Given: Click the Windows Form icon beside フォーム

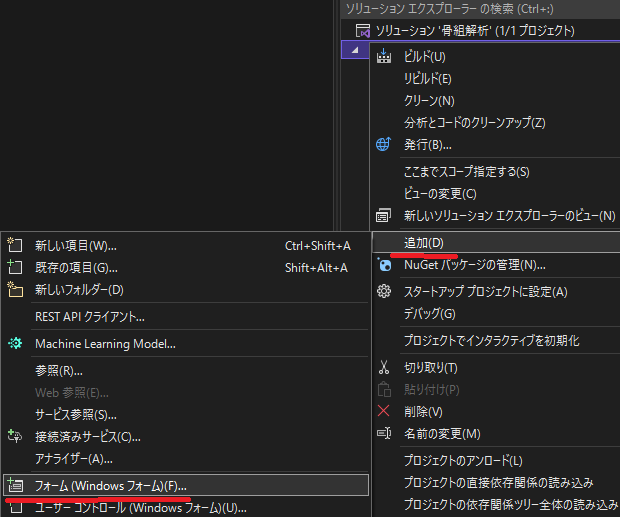Looking at the screenshot, I should point(15,485).
